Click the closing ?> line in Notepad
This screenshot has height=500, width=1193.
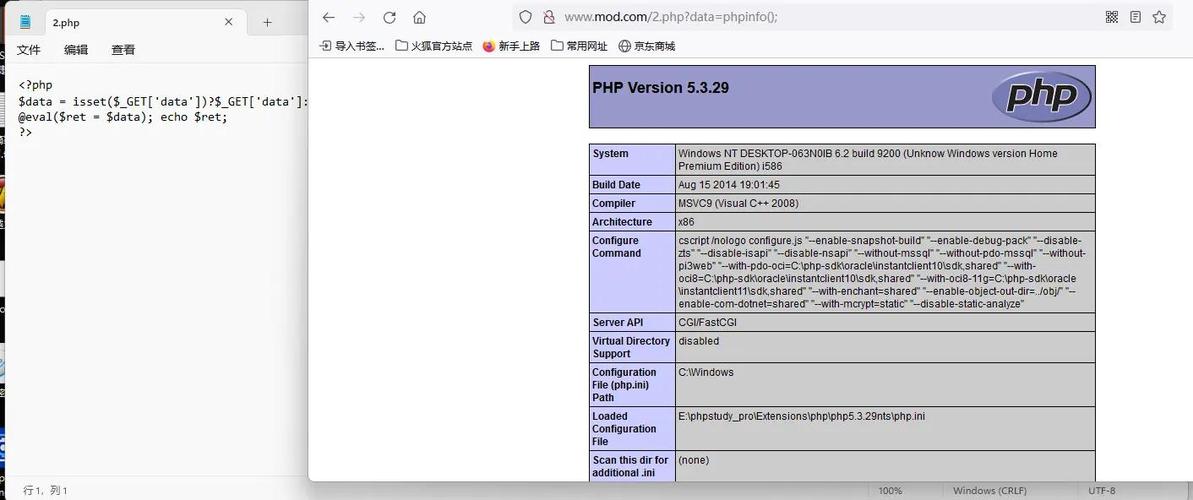[25, 132]
